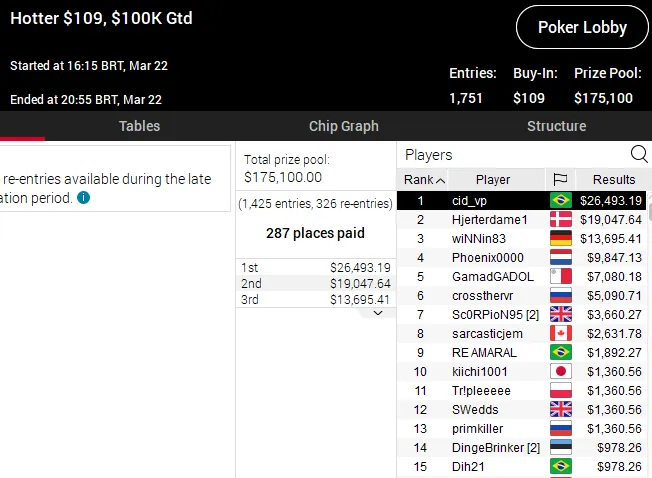Click kiichi1001's Japan flag
Viewport: 652px width, 478px height.
(x=560, y=371)
